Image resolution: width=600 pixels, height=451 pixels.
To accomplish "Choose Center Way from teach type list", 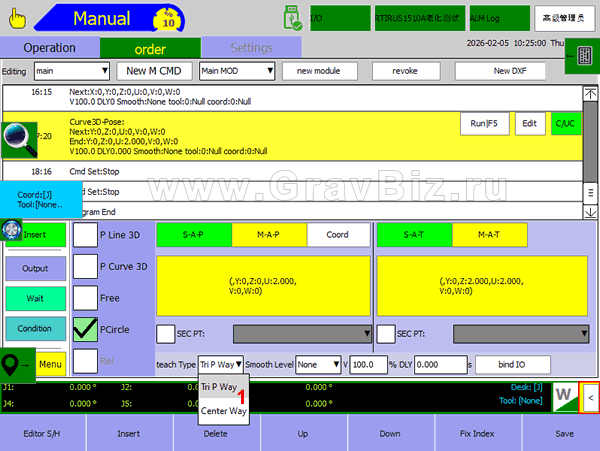I will point(223,411).
